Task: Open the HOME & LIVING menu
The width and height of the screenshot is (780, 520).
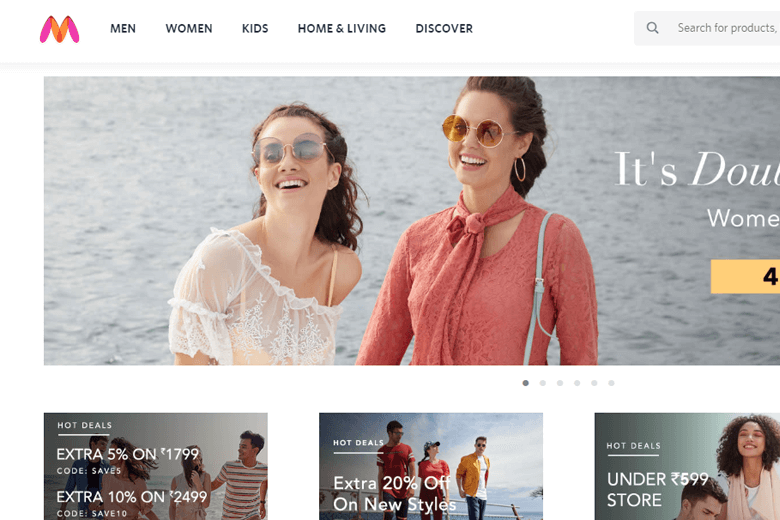Action: 342,28
